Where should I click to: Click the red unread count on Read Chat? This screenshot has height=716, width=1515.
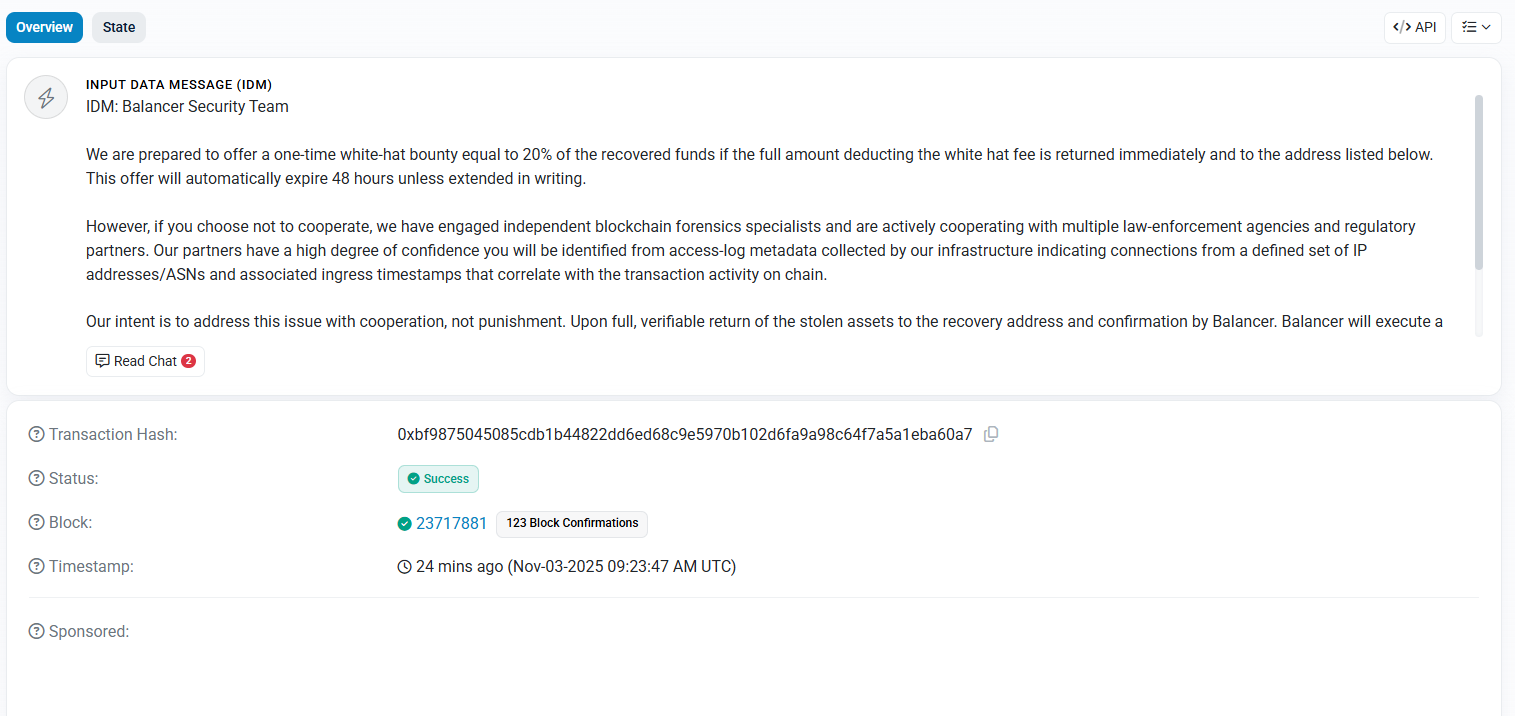click(187, 361)
